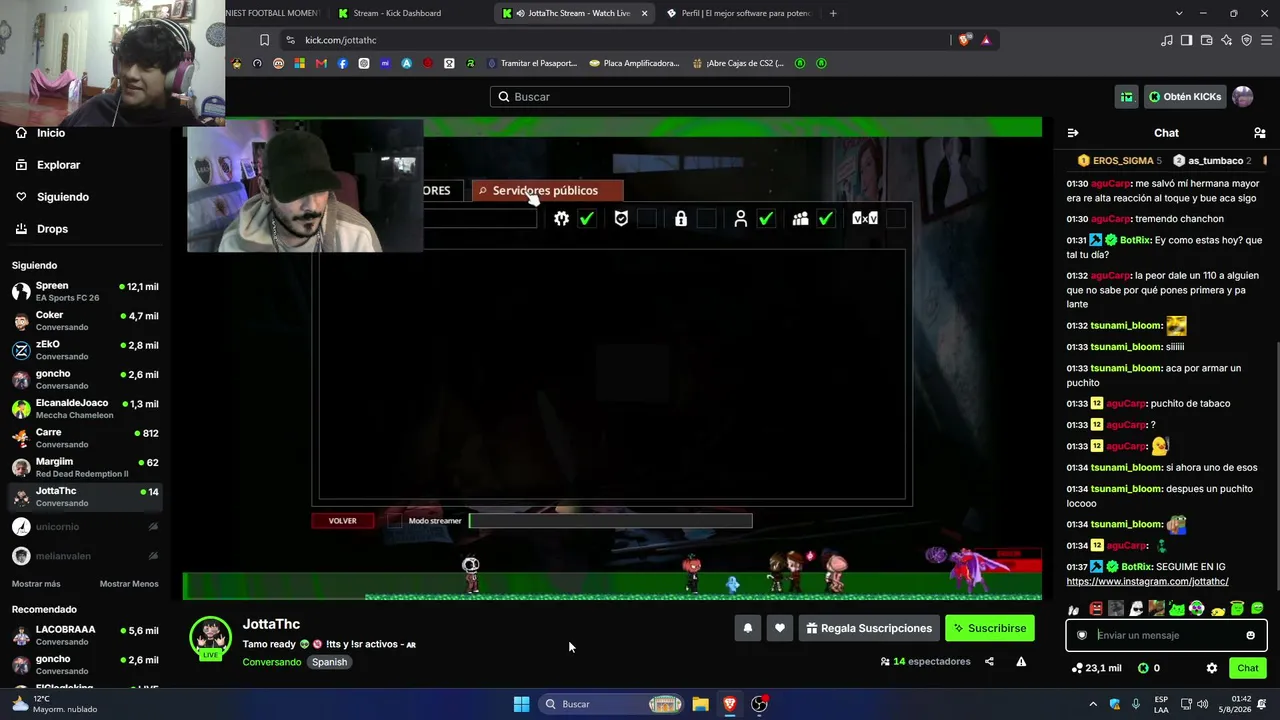Bookmark this page with bookmark icon
Screen dimensions: 1280x720
coord(264,40)
